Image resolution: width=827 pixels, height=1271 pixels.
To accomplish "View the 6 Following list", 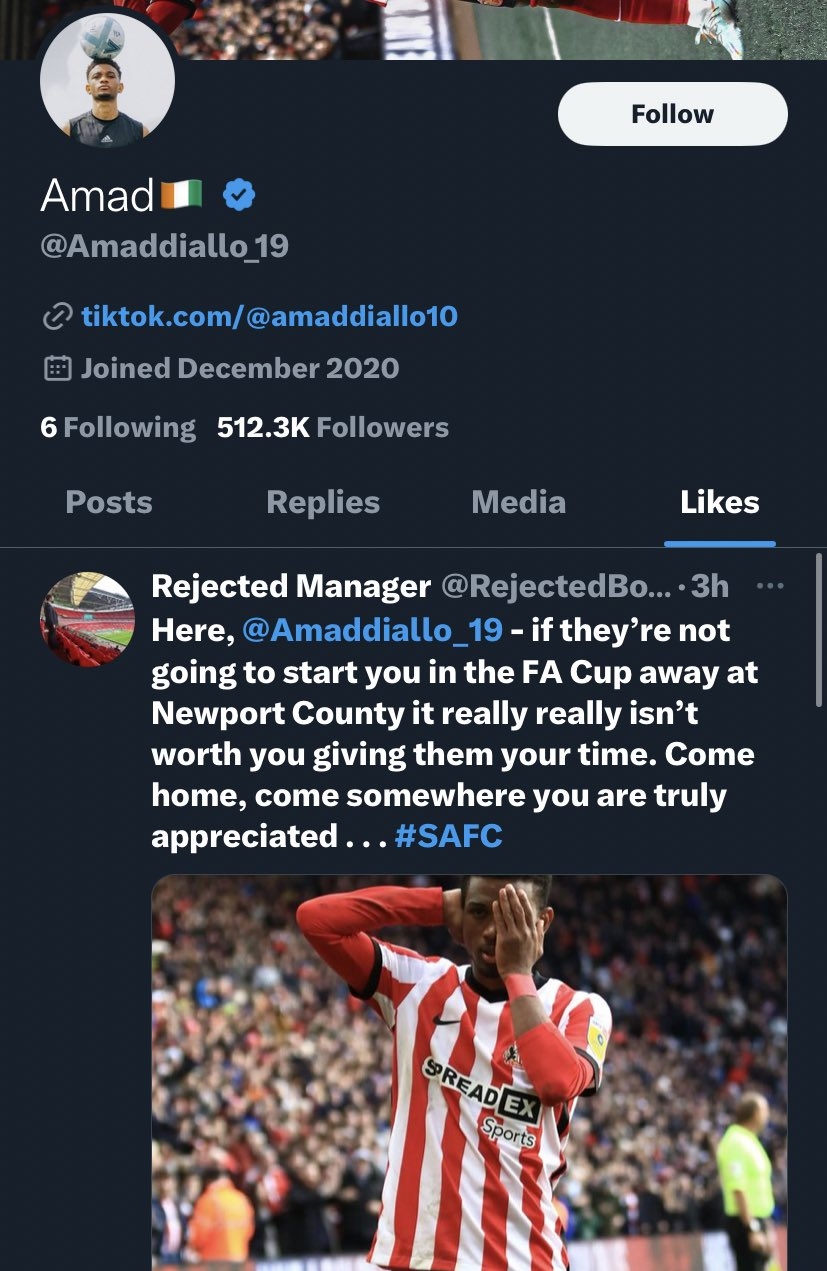I will pos(118,428).
